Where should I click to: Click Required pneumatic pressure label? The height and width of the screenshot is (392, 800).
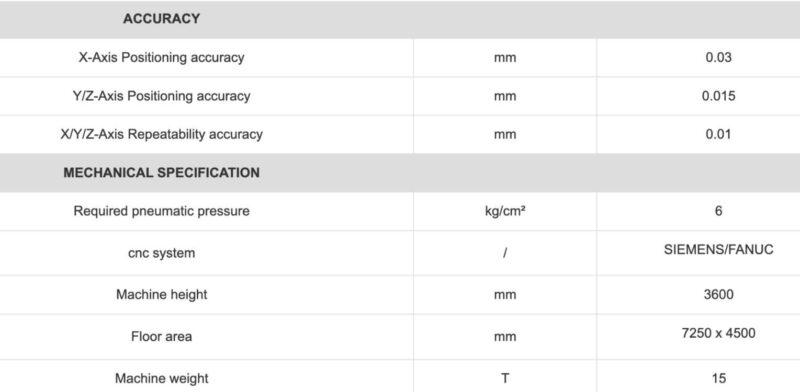[161, 211]
